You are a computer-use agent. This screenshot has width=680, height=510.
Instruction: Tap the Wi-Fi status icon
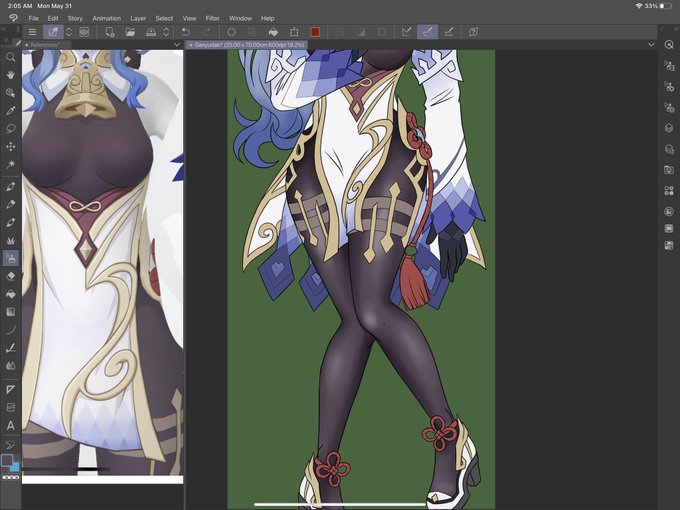(639, 6)
